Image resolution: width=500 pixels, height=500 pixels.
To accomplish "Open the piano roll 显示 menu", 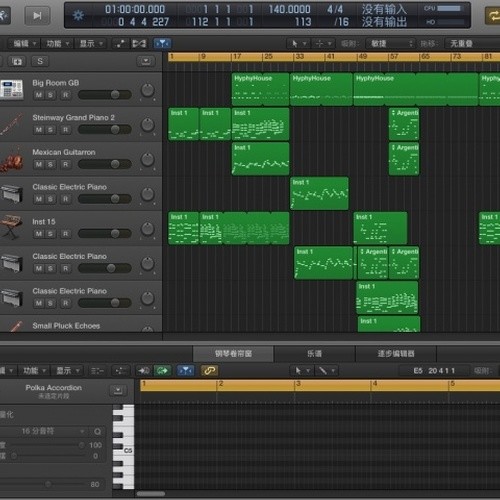I will tap(68, 371).
